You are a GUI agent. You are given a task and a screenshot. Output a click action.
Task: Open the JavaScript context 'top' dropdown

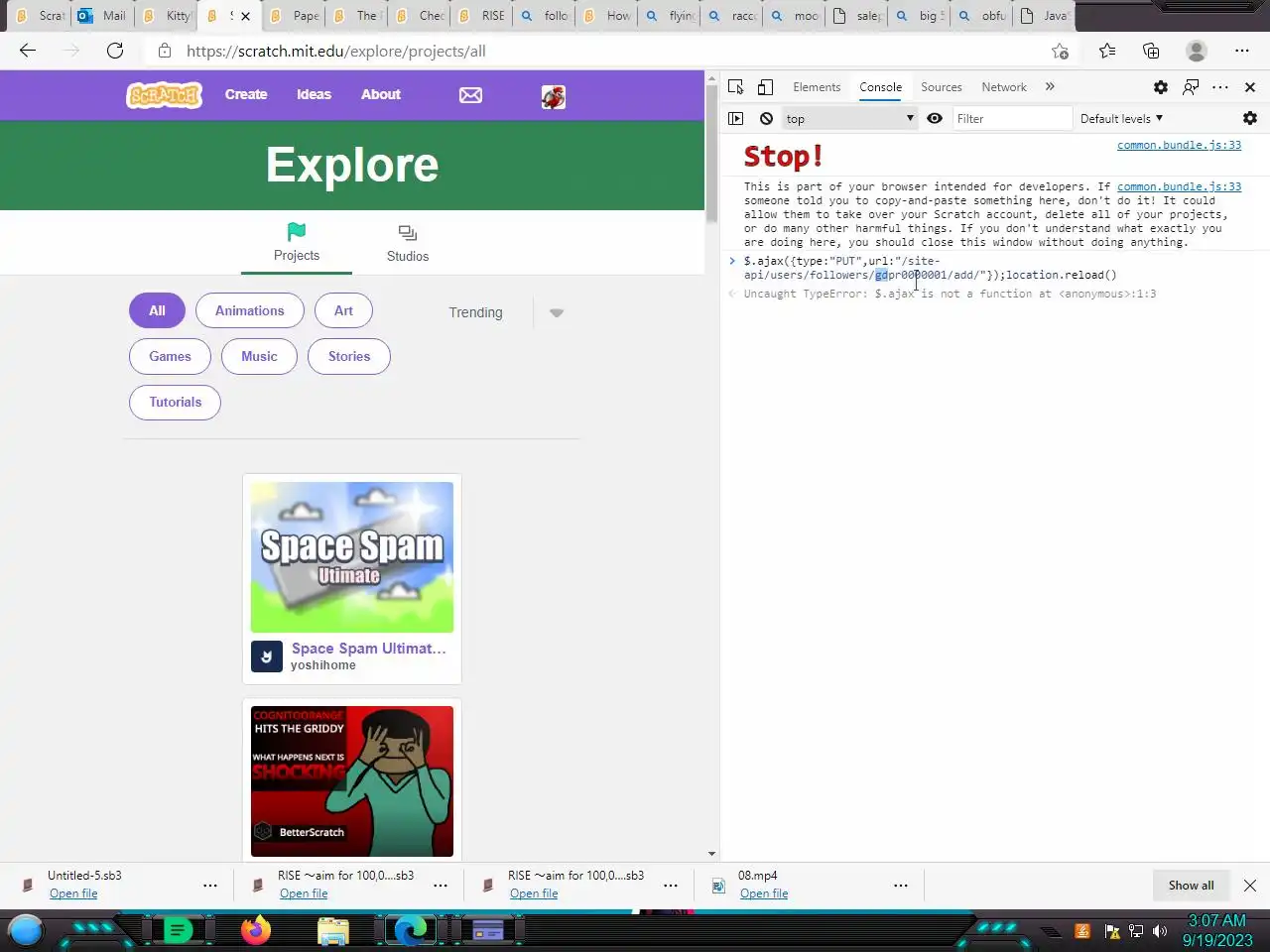click(x=850, y=118)
